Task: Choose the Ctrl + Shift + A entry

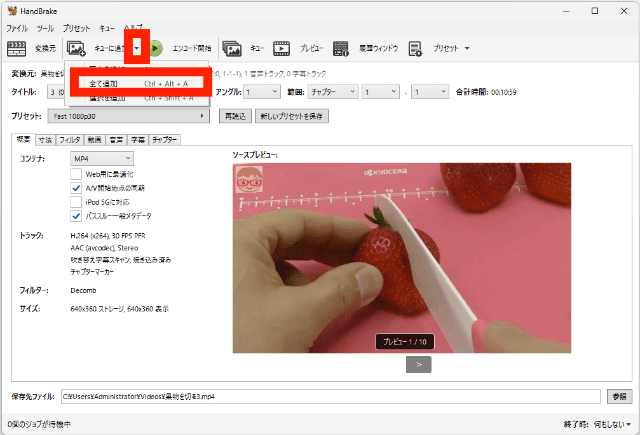Action: point(139,98)
